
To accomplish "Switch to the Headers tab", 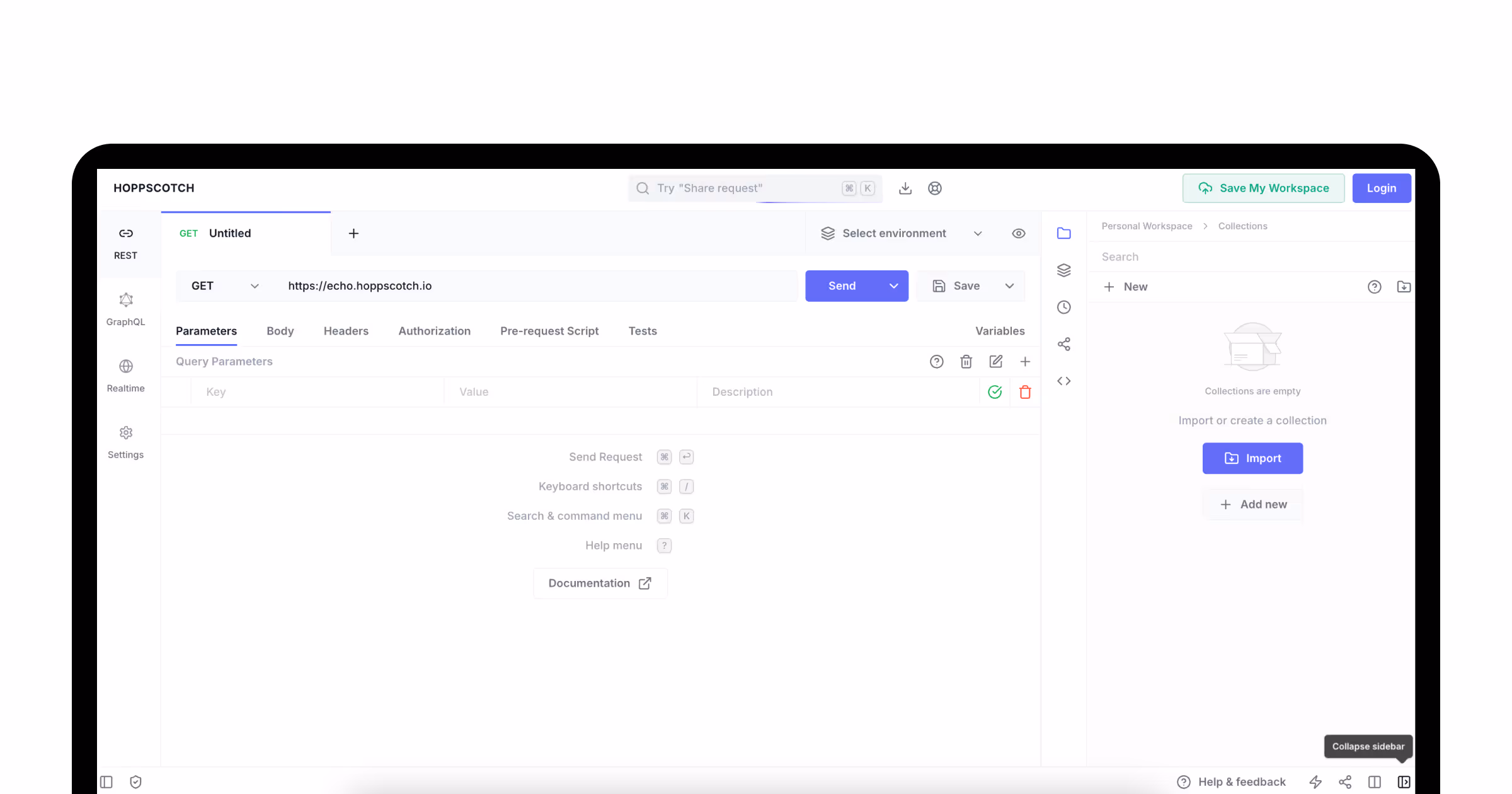I will [346, 331].
